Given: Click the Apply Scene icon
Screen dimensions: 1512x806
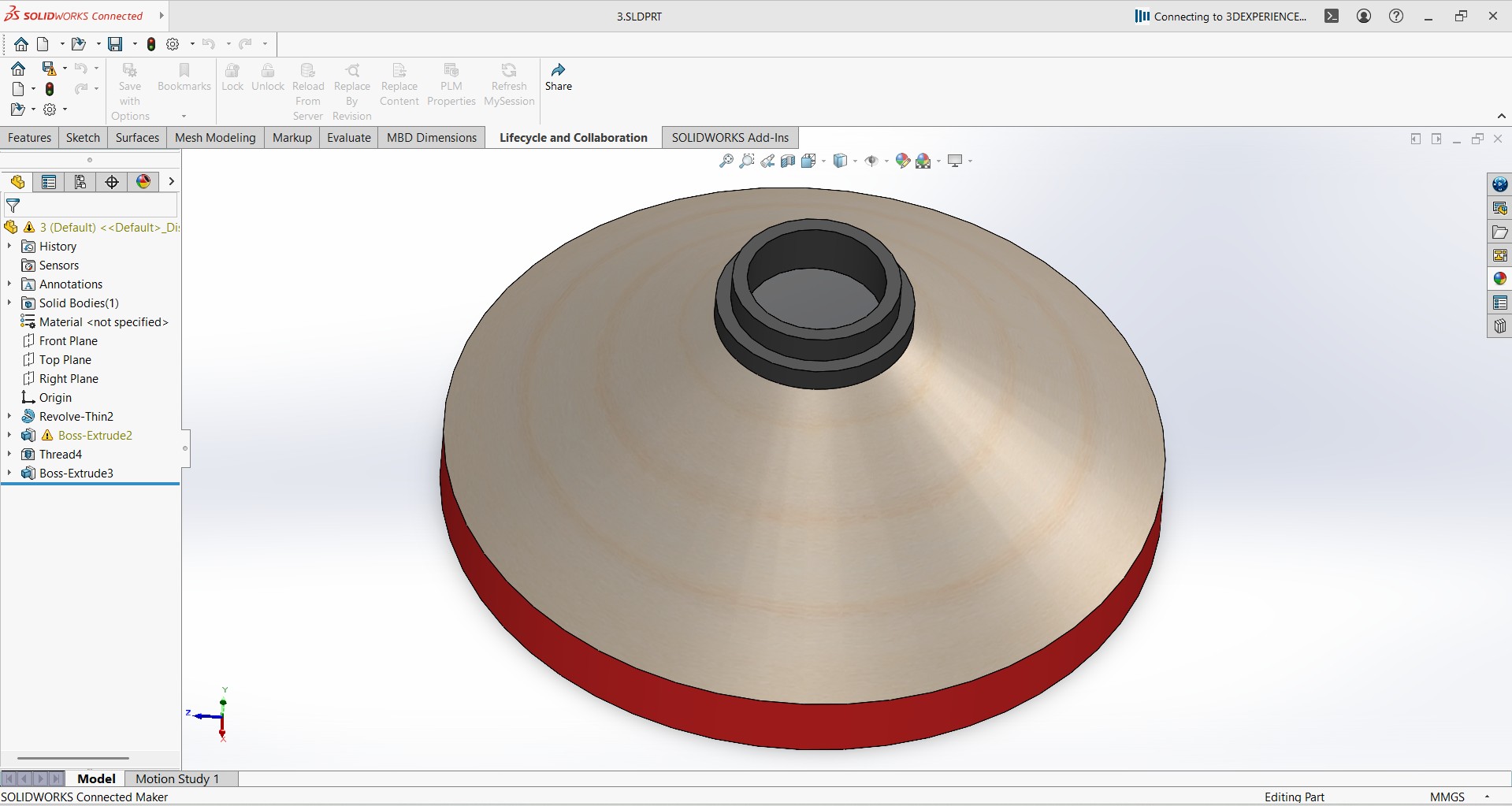Looking at the screenshot, I should coord(923,161).
